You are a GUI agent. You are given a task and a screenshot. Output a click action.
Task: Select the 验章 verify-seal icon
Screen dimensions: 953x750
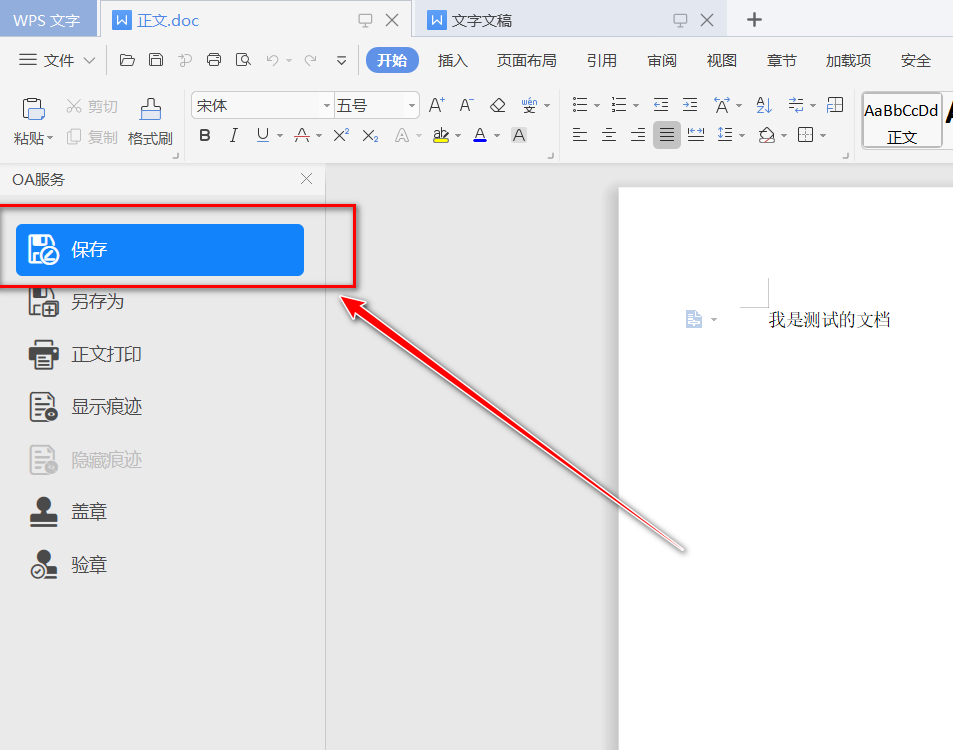click(x=44, y=565)
